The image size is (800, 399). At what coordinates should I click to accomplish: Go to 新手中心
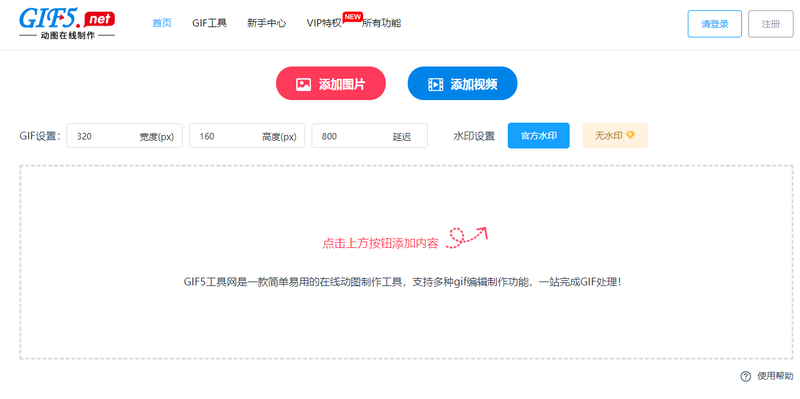click(x=266, y=23)
